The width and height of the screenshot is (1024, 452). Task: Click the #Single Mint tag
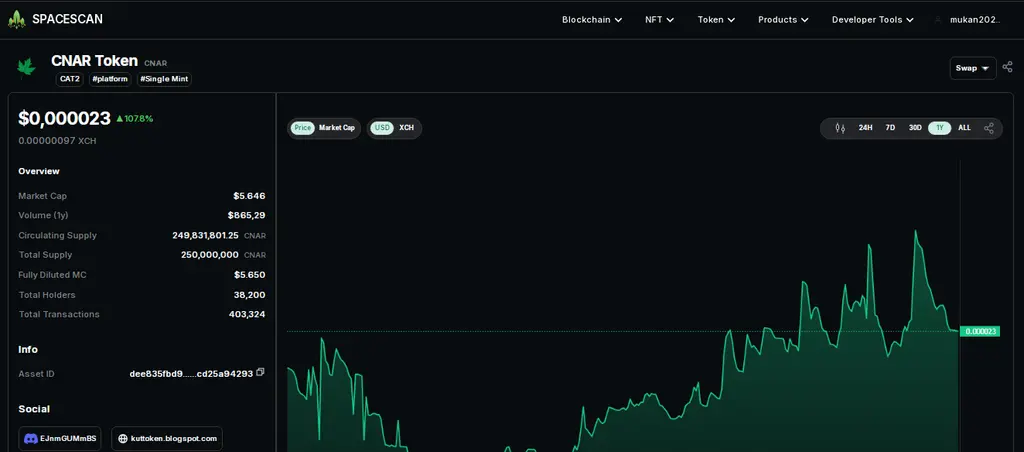pyautogui.click(x=164, y=80)
